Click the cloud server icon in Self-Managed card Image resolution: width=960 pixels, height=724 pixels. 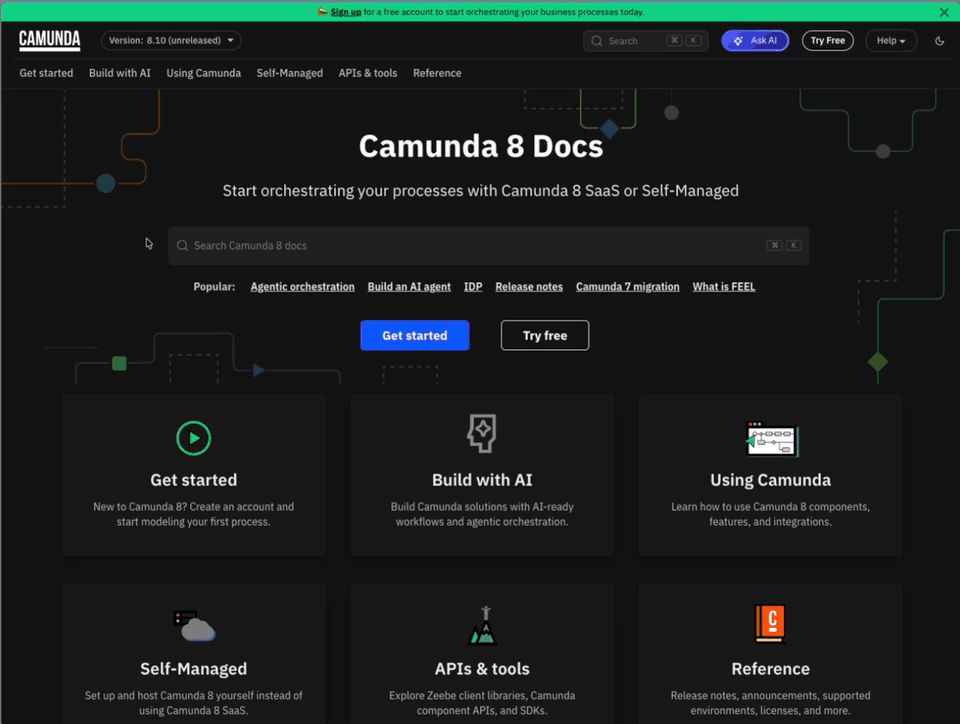click(194, 625)
